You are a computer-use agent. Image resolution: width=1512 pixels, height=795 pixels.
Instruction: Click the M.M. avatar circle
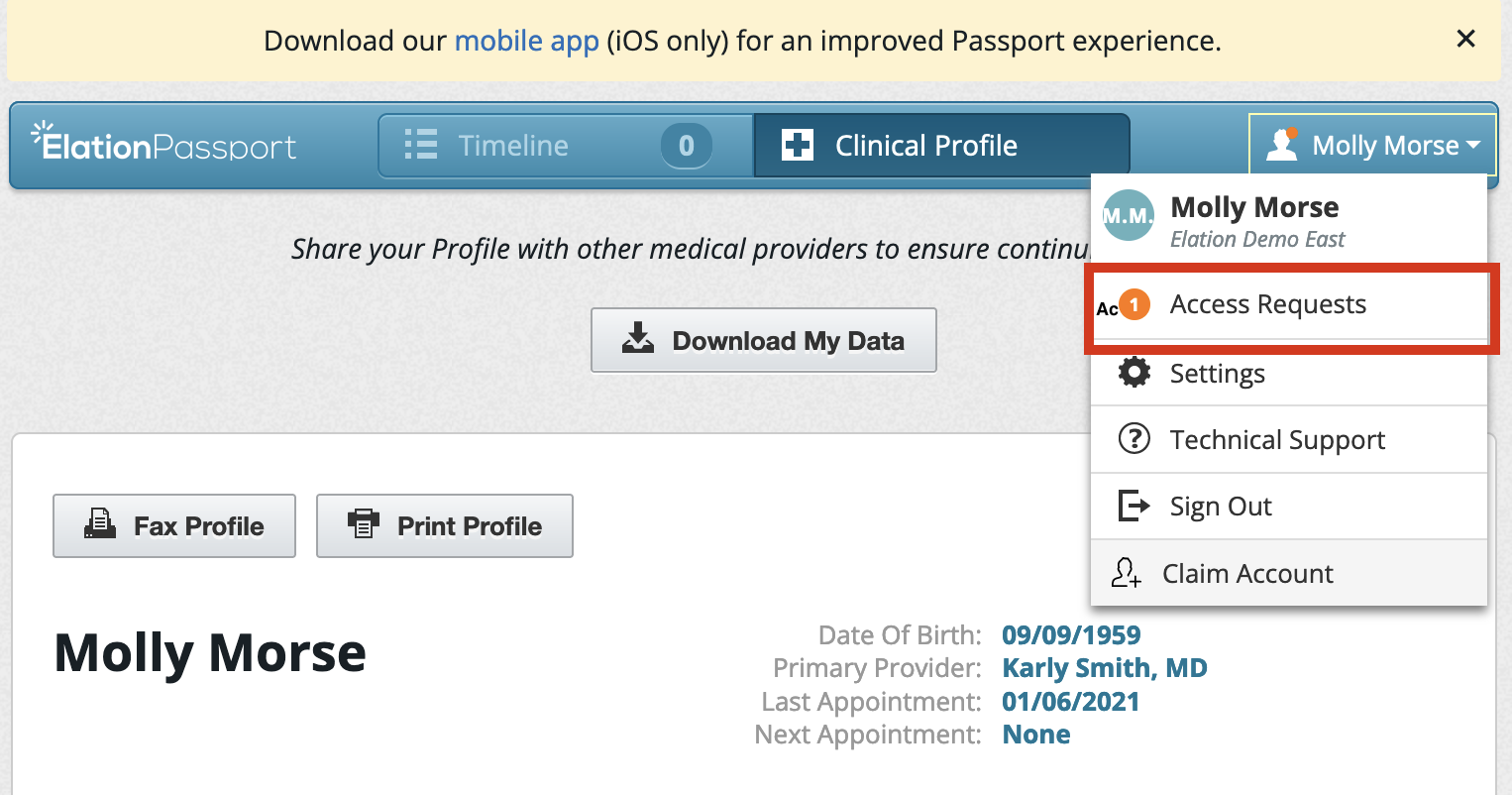click(1128, 215)
